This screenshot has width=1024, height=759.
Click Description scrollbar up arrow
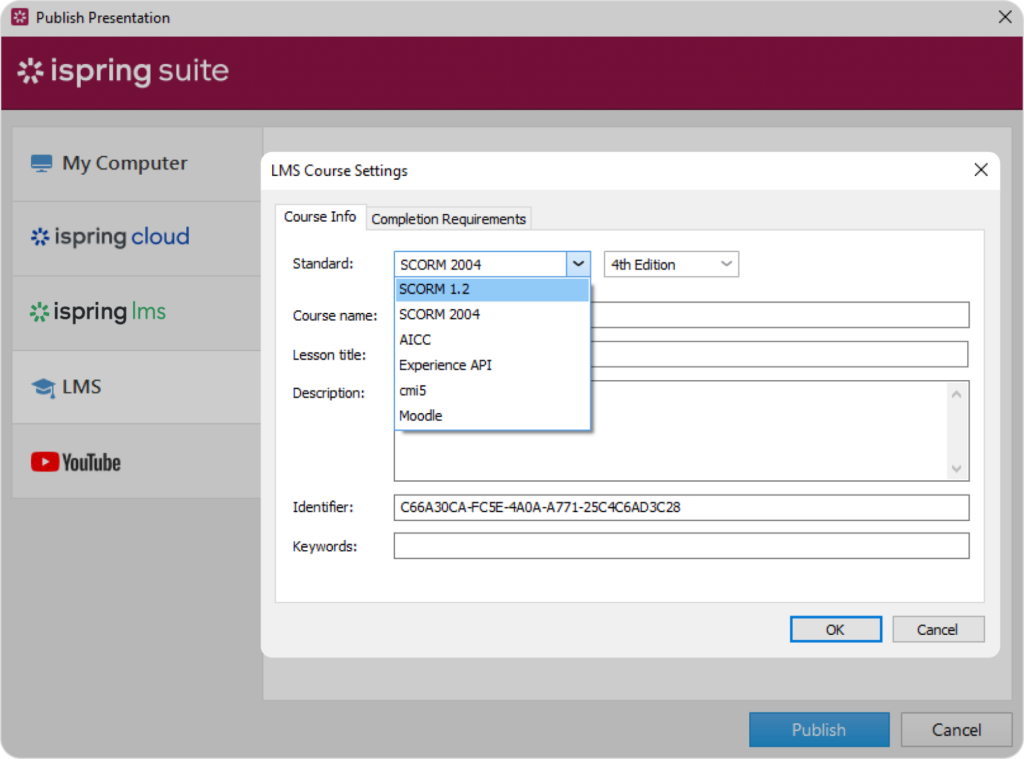click(x=956, y=394)
